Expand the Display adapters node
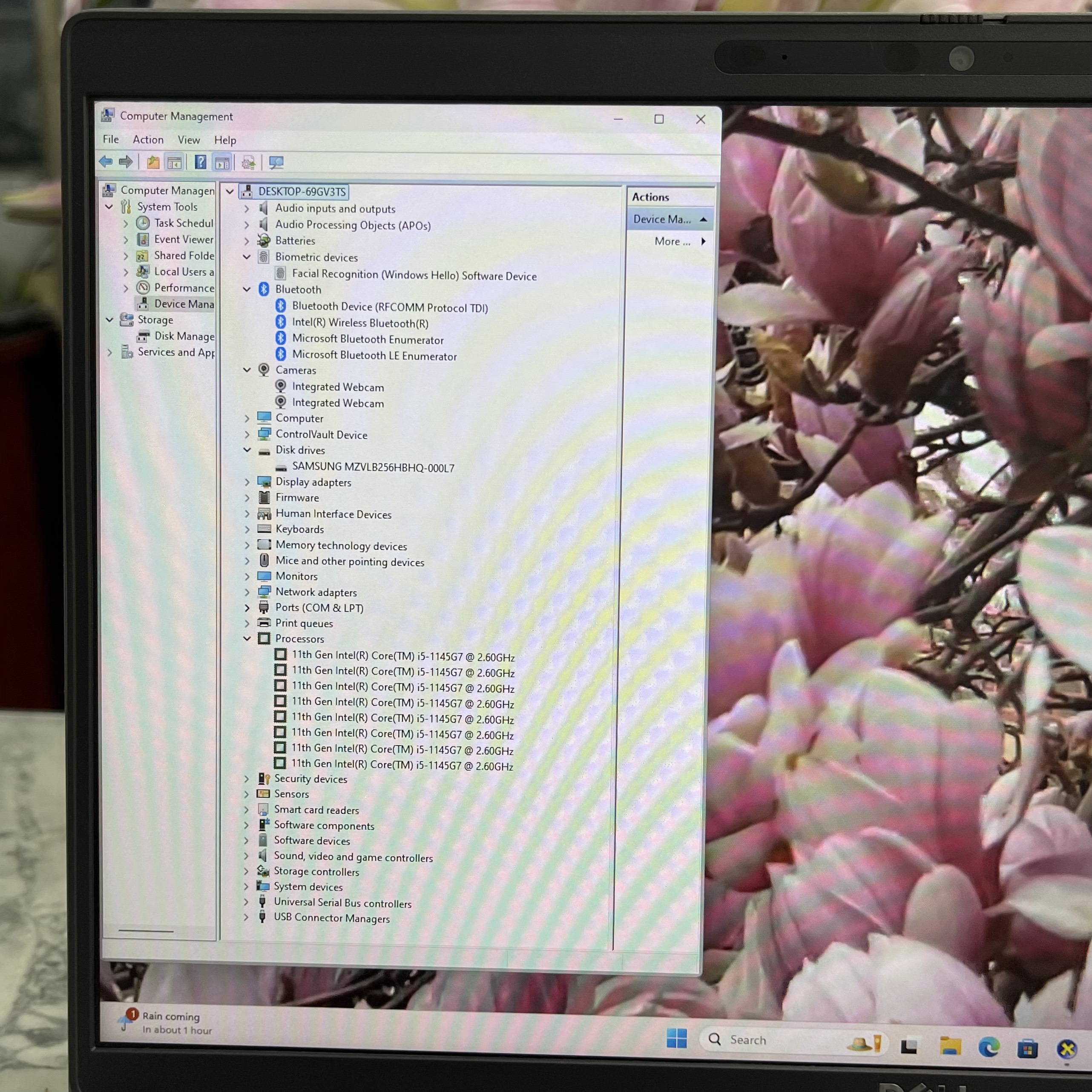1092x1092 pixels. 247,482
